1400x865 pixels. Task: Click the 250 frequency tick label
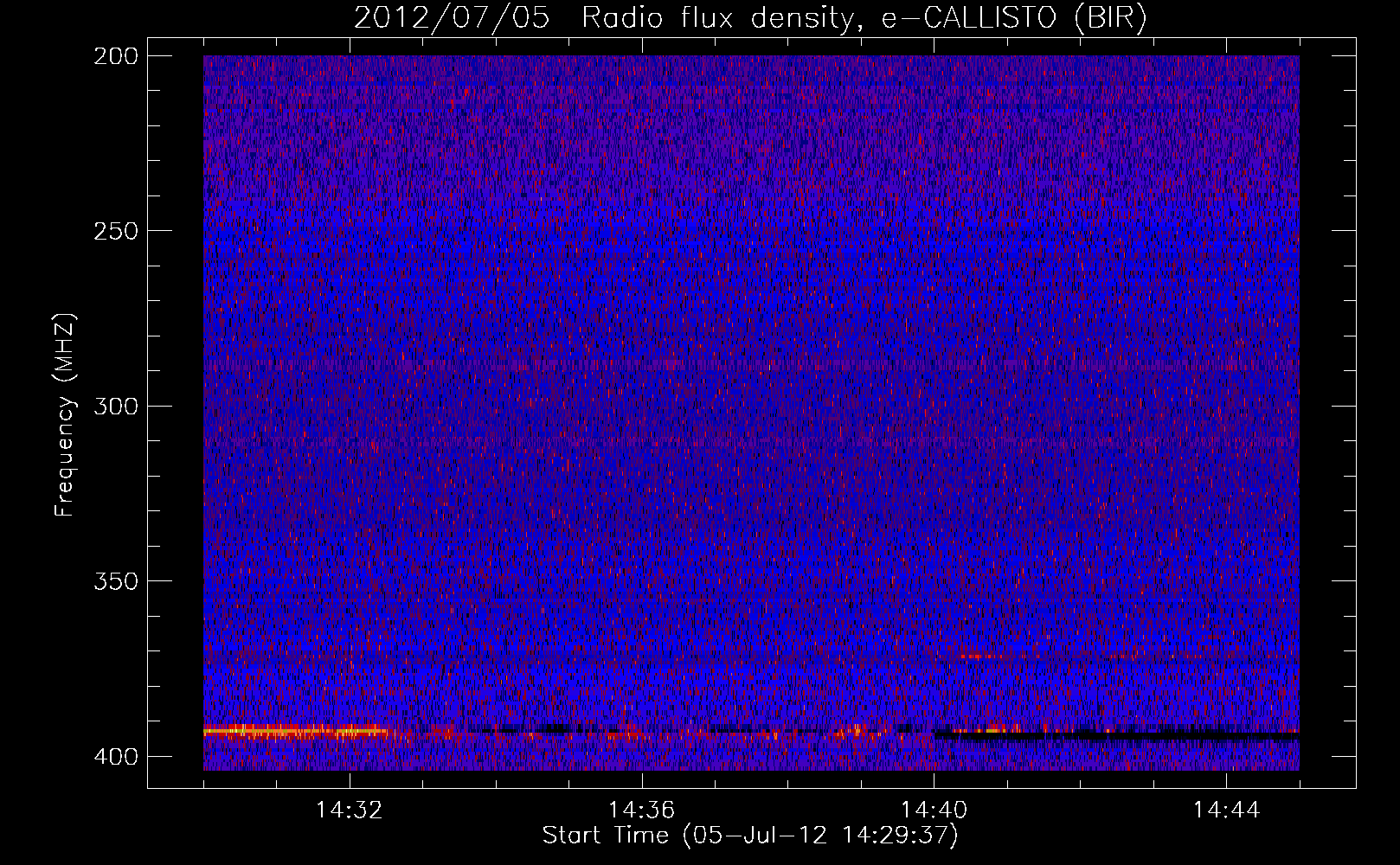point(115,231)
